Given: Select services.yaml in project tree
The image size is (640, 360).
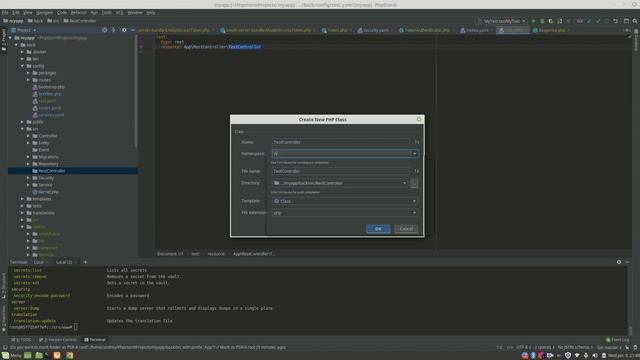Looking at the screenshot, I should (x=51, y=115).
